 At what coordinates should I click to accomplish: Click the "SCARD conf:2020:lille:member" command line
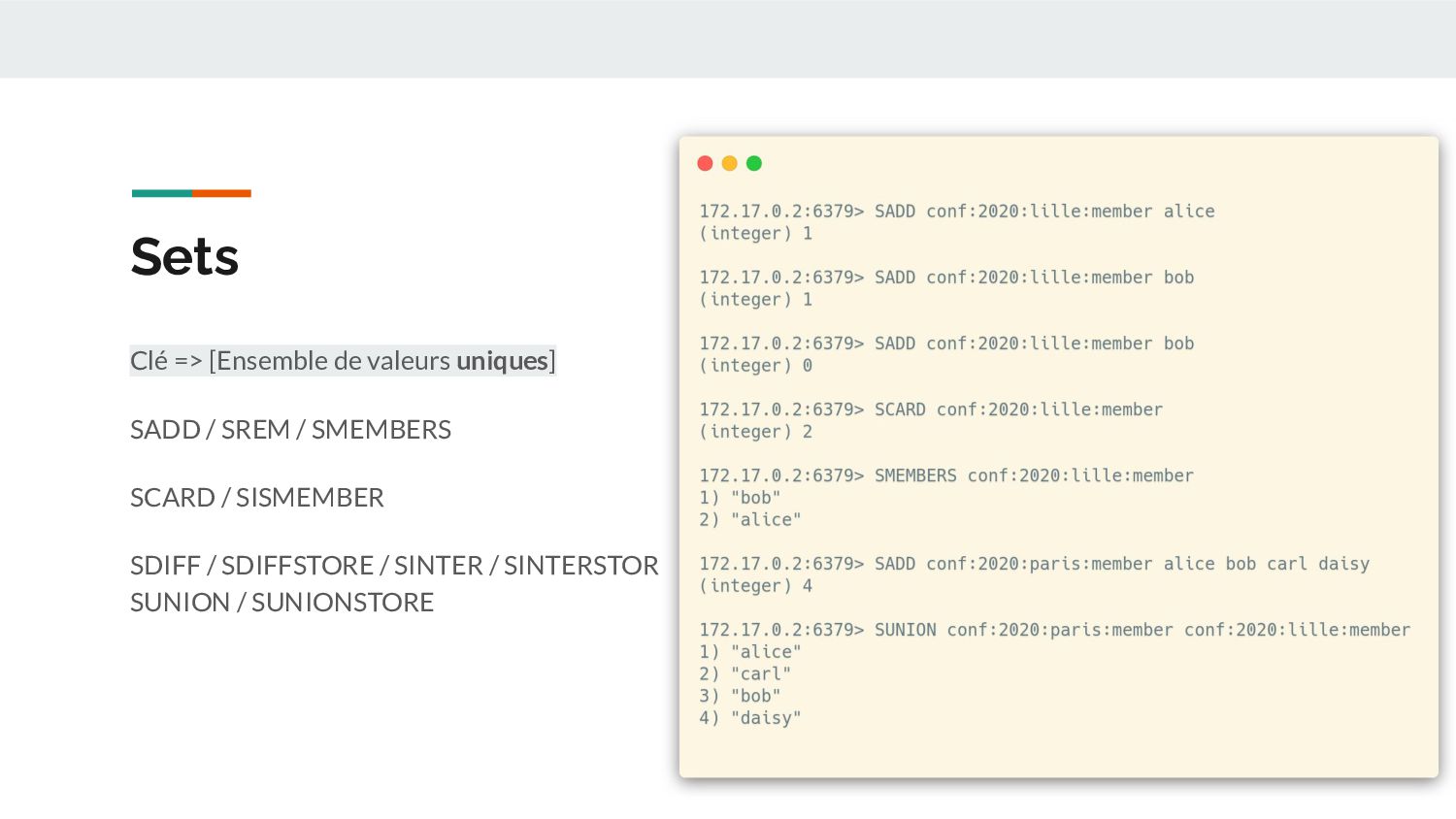click(930, 409)
